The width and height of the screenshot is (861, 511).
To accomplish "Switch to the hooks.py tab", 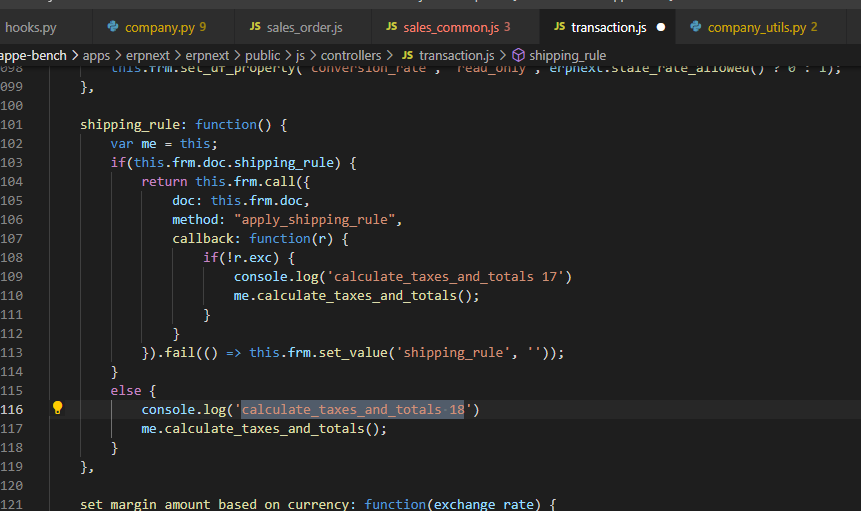I will coord(31,27).
